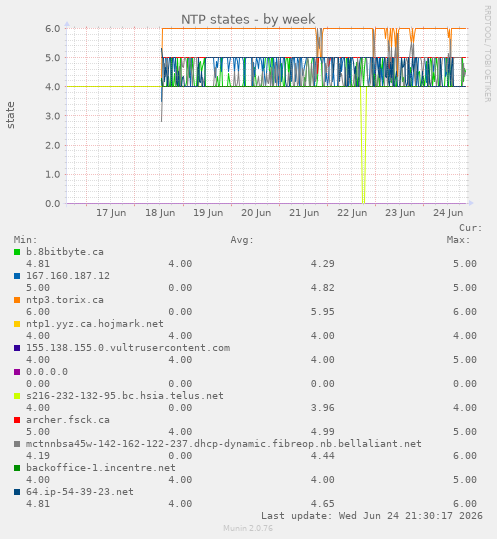Select the backoffice-1.incentre.net legend label
Screen dimensions: 497x539
(101, 468)
